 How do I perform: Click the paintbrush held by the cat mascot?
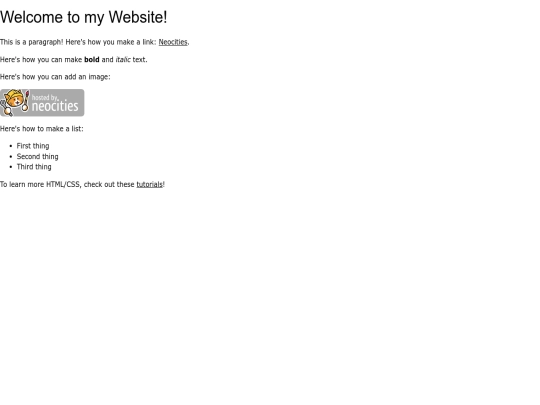tap(26, 100)
